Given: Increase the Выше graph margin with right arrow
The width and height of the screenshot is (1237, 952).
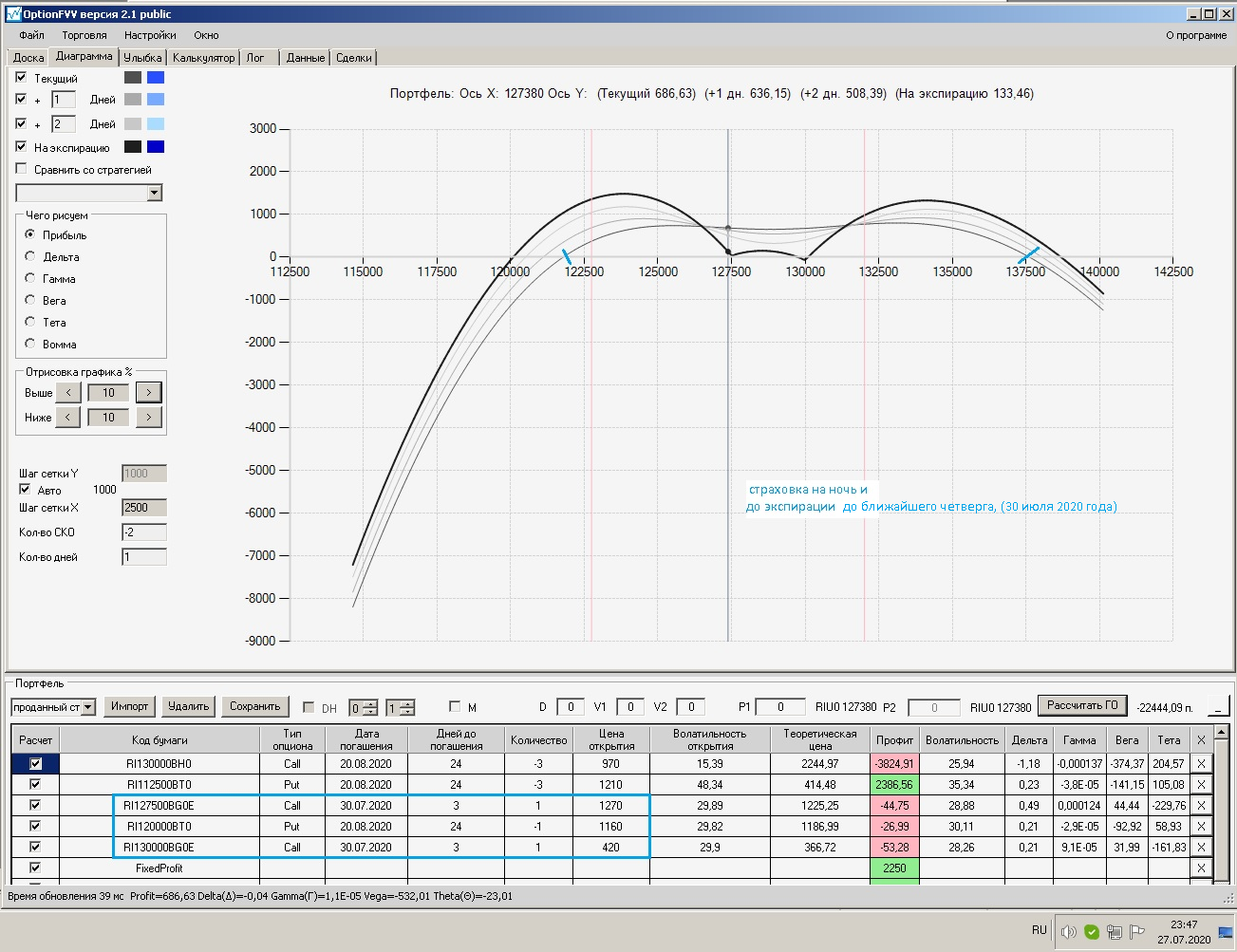Looking at the screenshot, I should [148, 393].
